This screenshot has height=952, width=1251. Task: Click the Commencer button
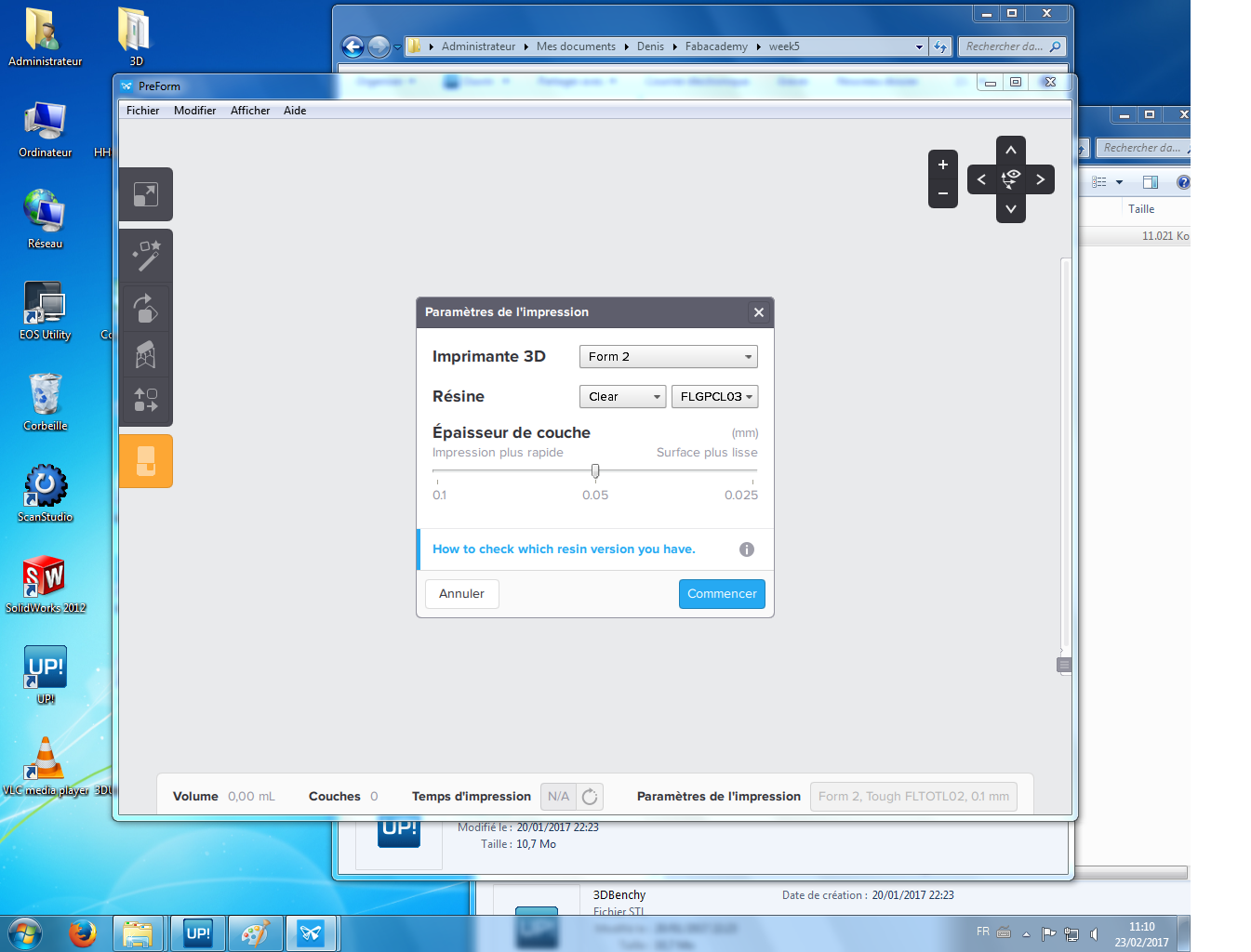pyautogui.click(x=722, y=594)
